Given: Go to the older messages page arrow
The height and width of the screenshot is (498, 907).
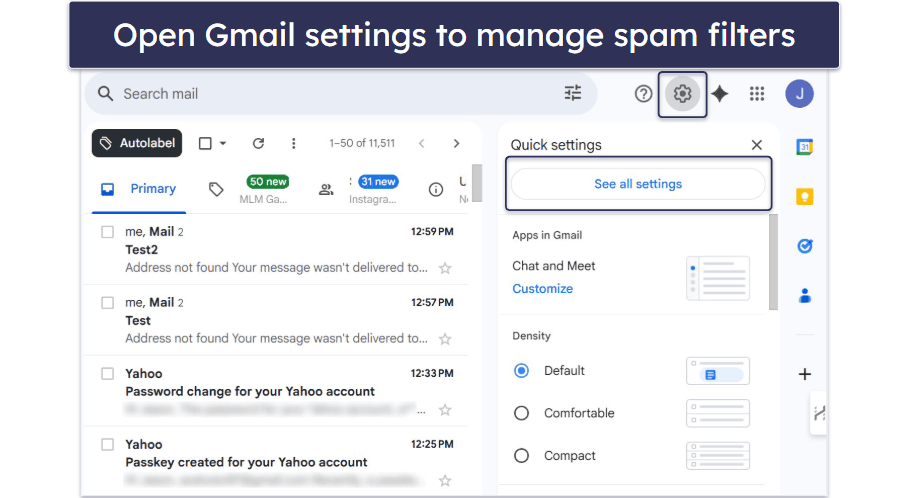Looking at the screenshot, I should (x=456, y=143).
